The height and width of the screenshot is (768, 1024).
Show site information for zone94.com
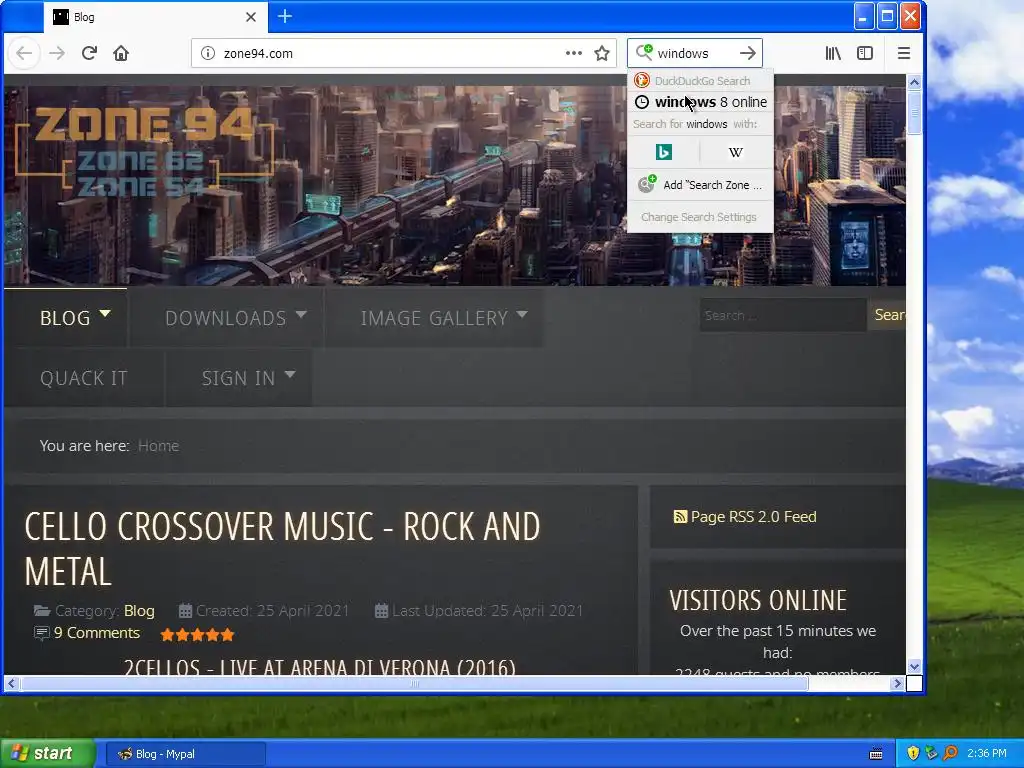pos(208,54)
